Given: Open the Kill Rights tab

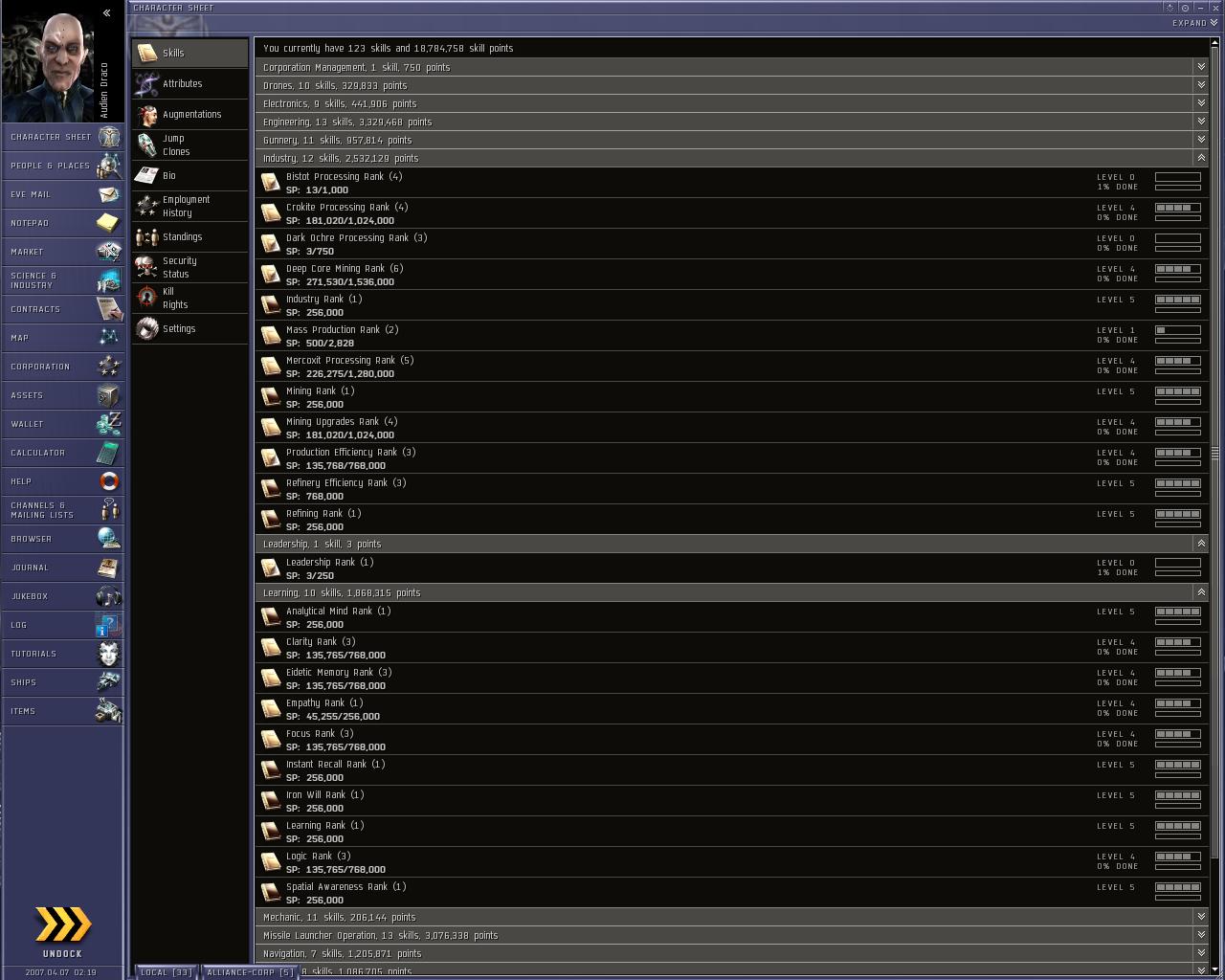Looking at the screenshot, I should click(x=190, y=298).
